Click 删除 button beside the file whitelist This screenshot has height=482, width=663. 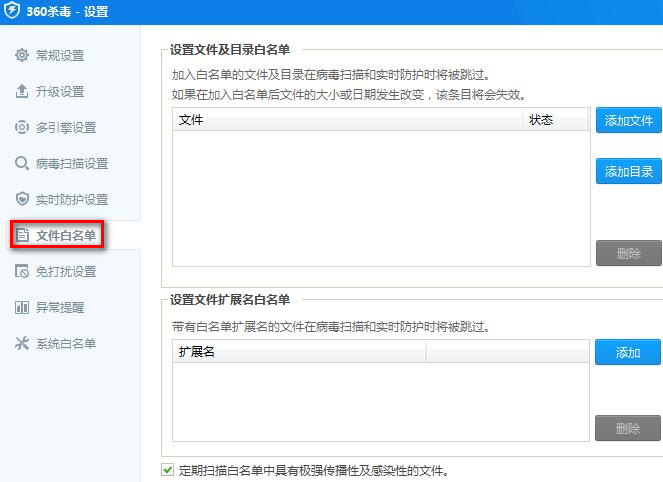[629, 253]
